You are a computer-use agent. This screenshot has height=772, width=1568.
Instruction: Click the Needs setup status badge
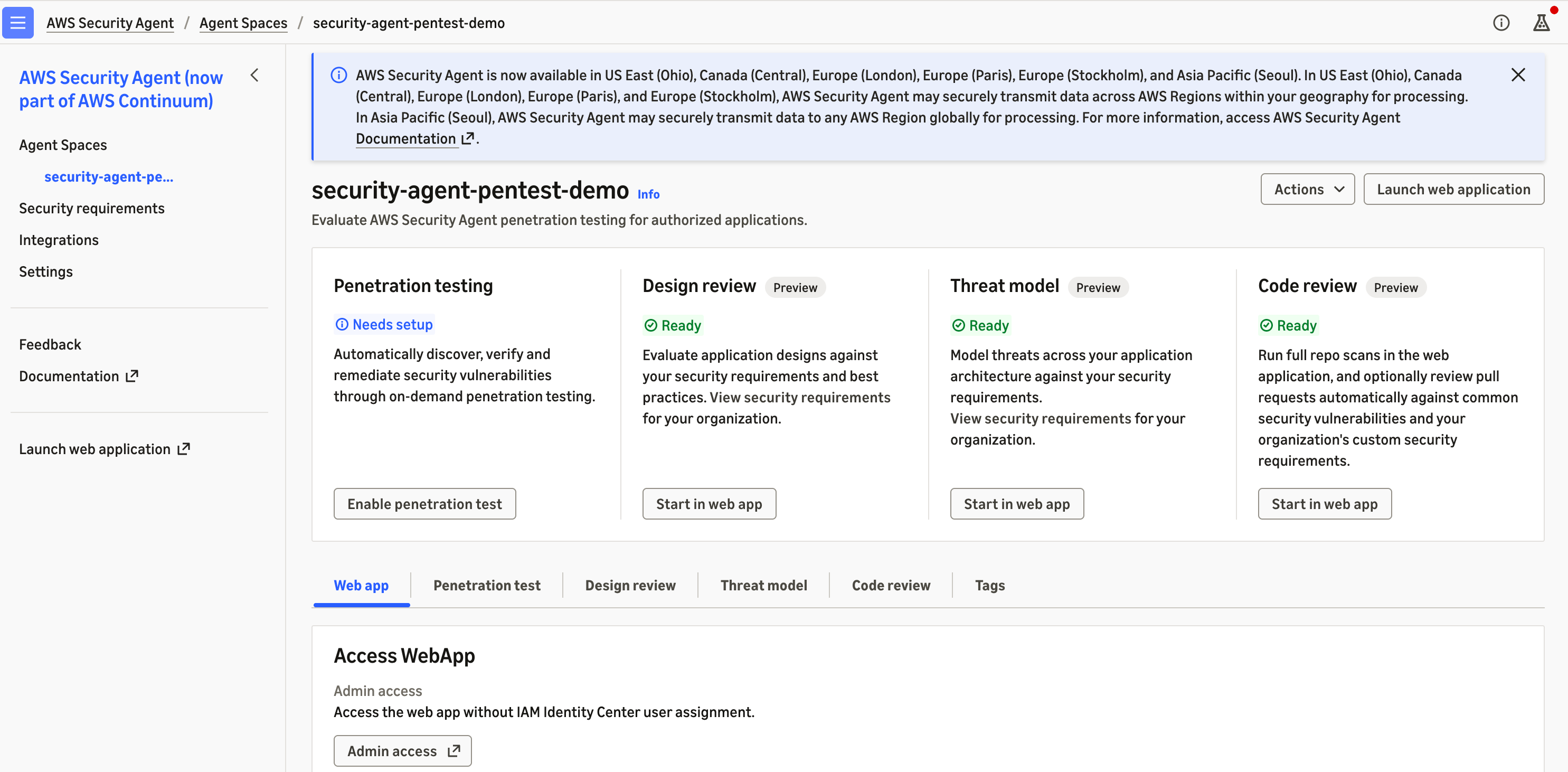pos(384,325)
